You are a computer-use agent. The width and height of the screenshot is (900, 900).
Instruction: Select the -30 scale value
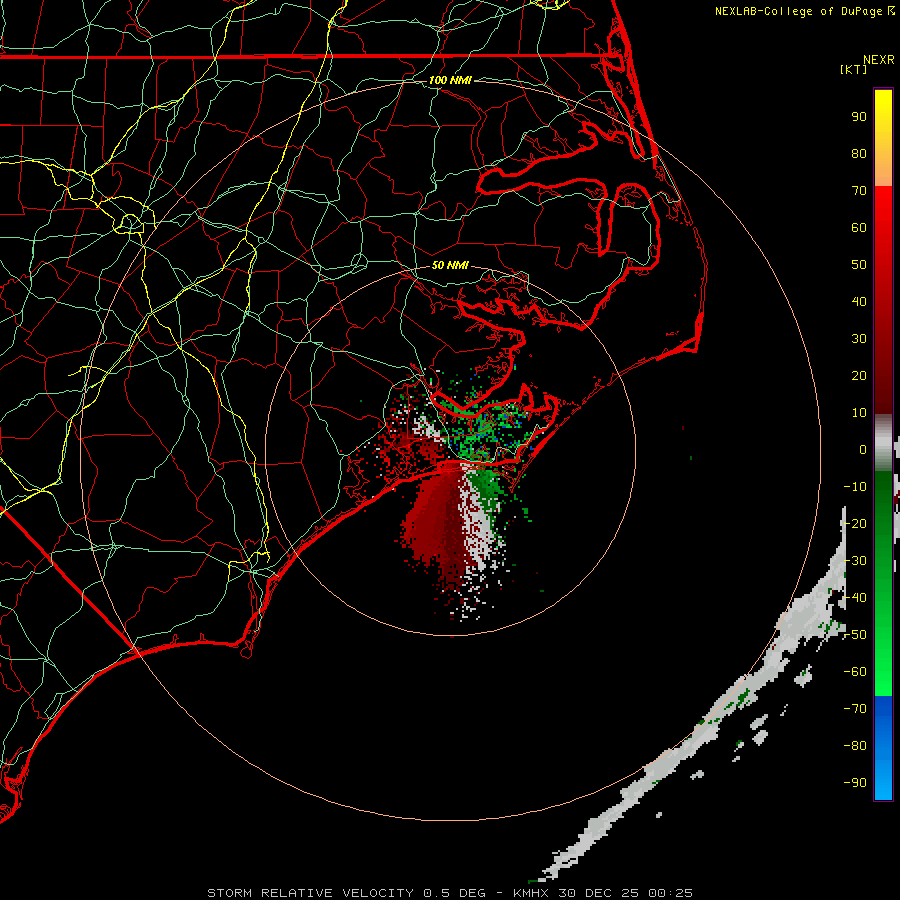(x=855, y=561)
